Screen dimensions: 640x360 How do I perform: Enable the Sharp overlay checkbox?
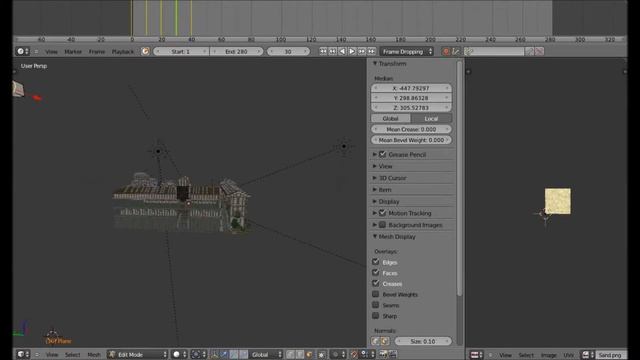point(376,316)
